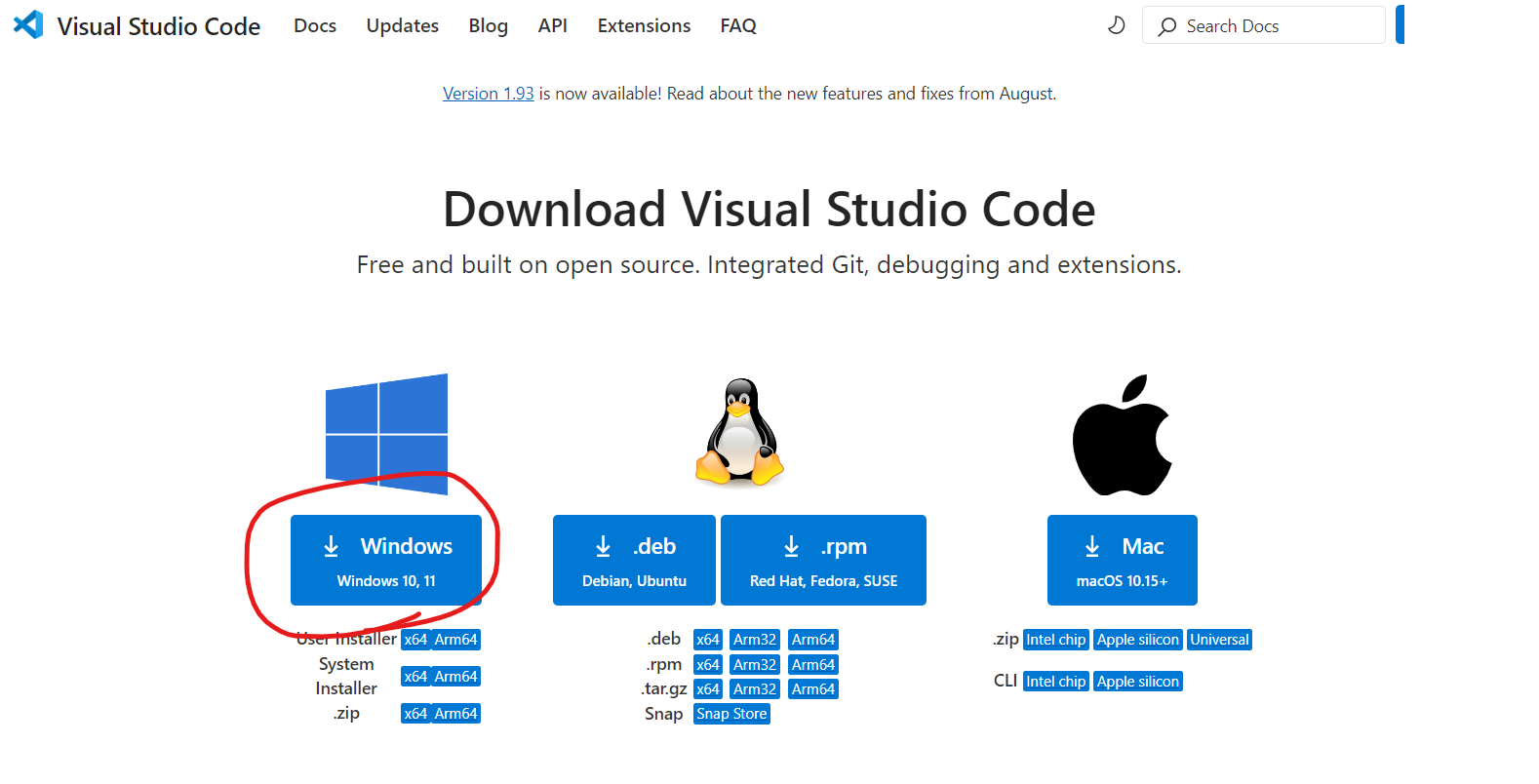The height and width of the screenshot is (784, 1539).
Task: Toggle the dark theme moon icon
Action: tap(1117, 25)
